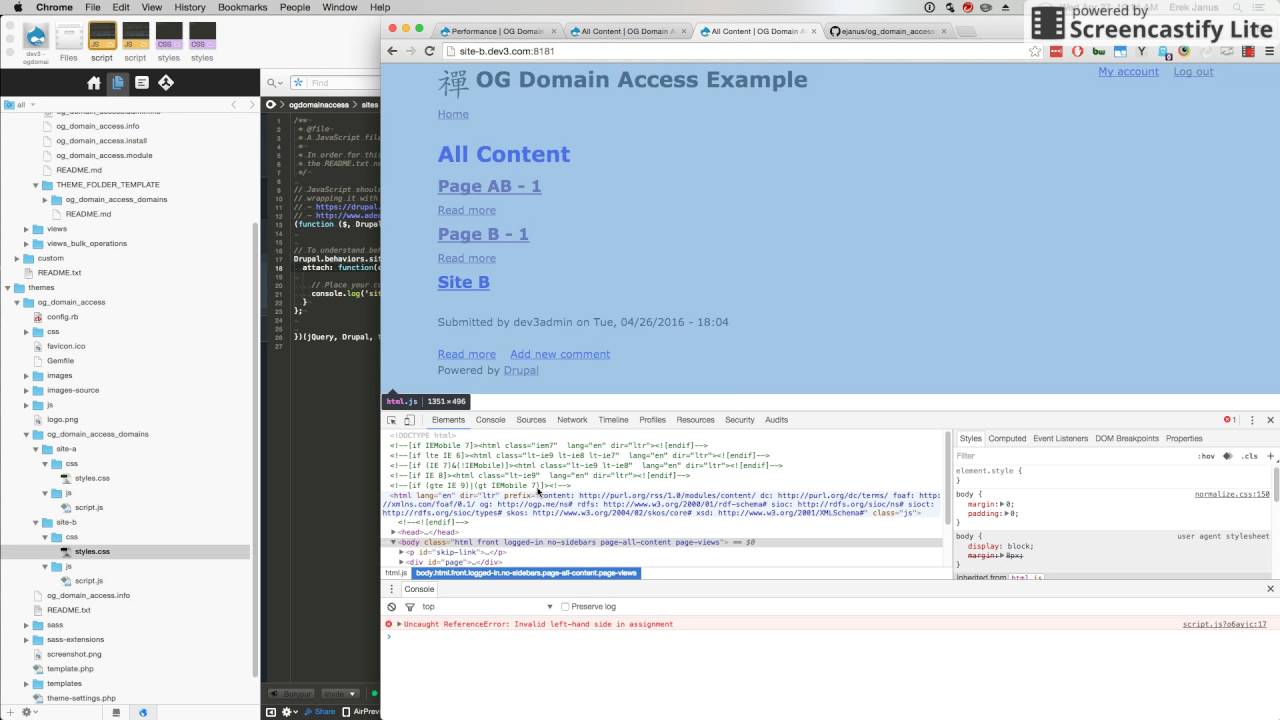Expand the p id skip-link element
This screenshot has width=1280, height=720.
coord(402,552)
